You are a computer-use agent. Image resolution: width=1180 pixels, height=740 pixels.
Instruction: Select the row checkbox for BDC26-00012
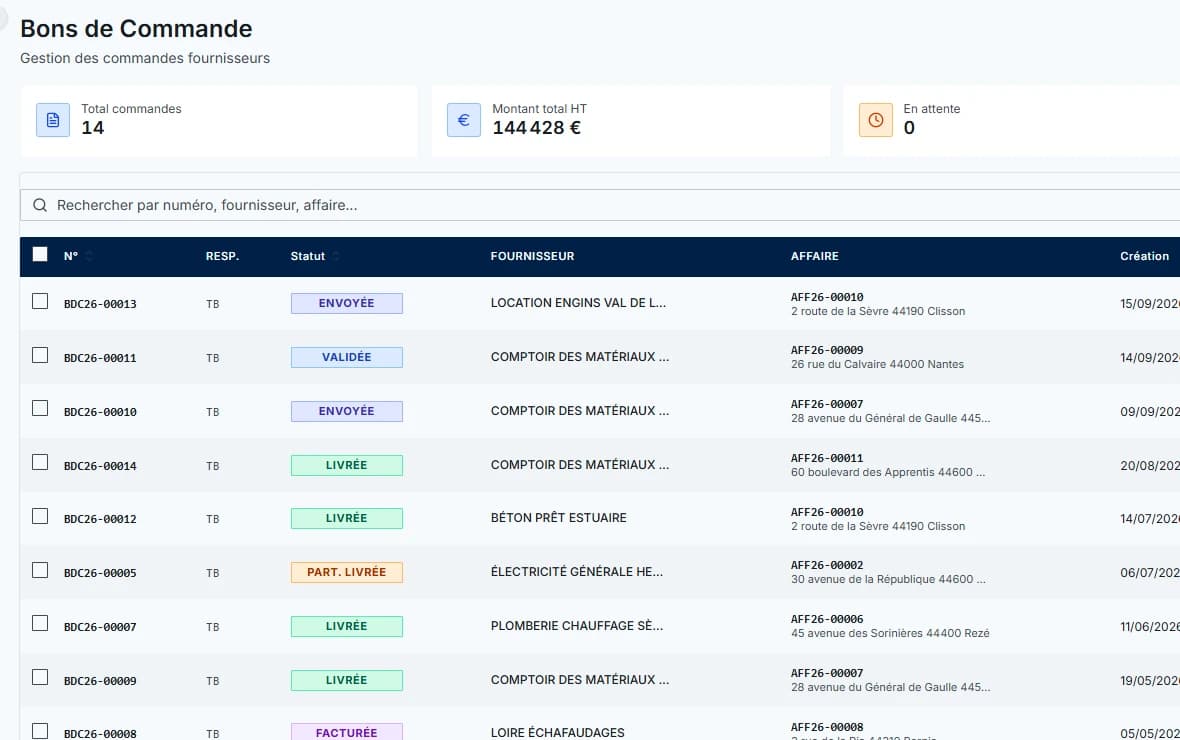point(40,516)
